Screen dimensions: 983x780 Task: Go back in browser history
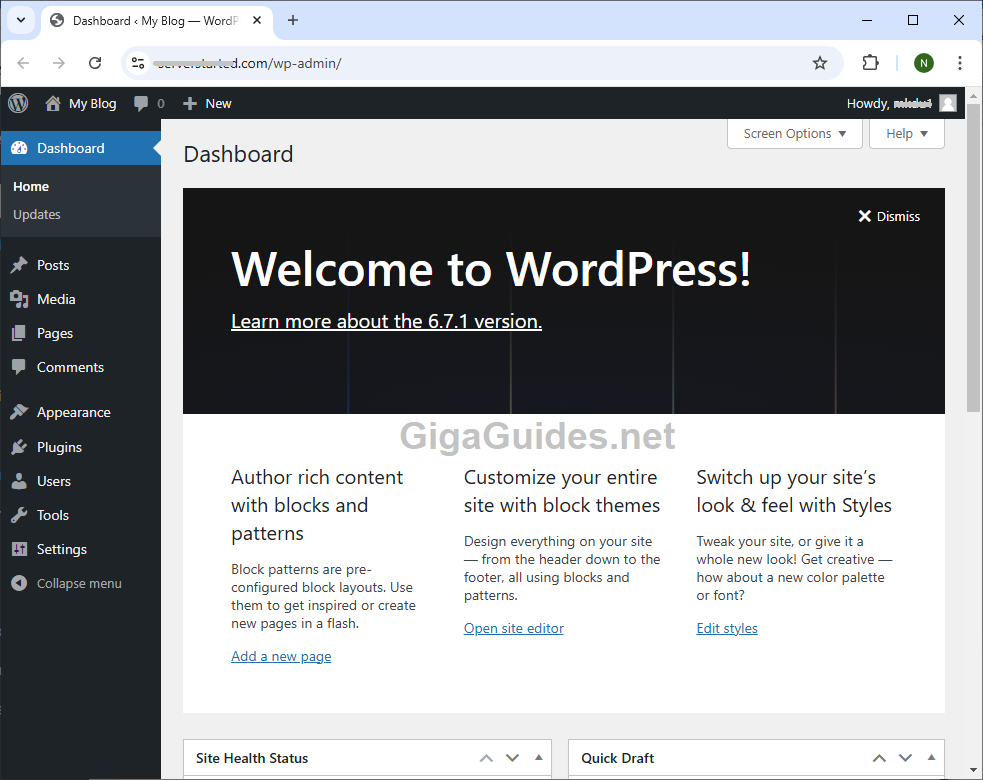pos(23,63)
